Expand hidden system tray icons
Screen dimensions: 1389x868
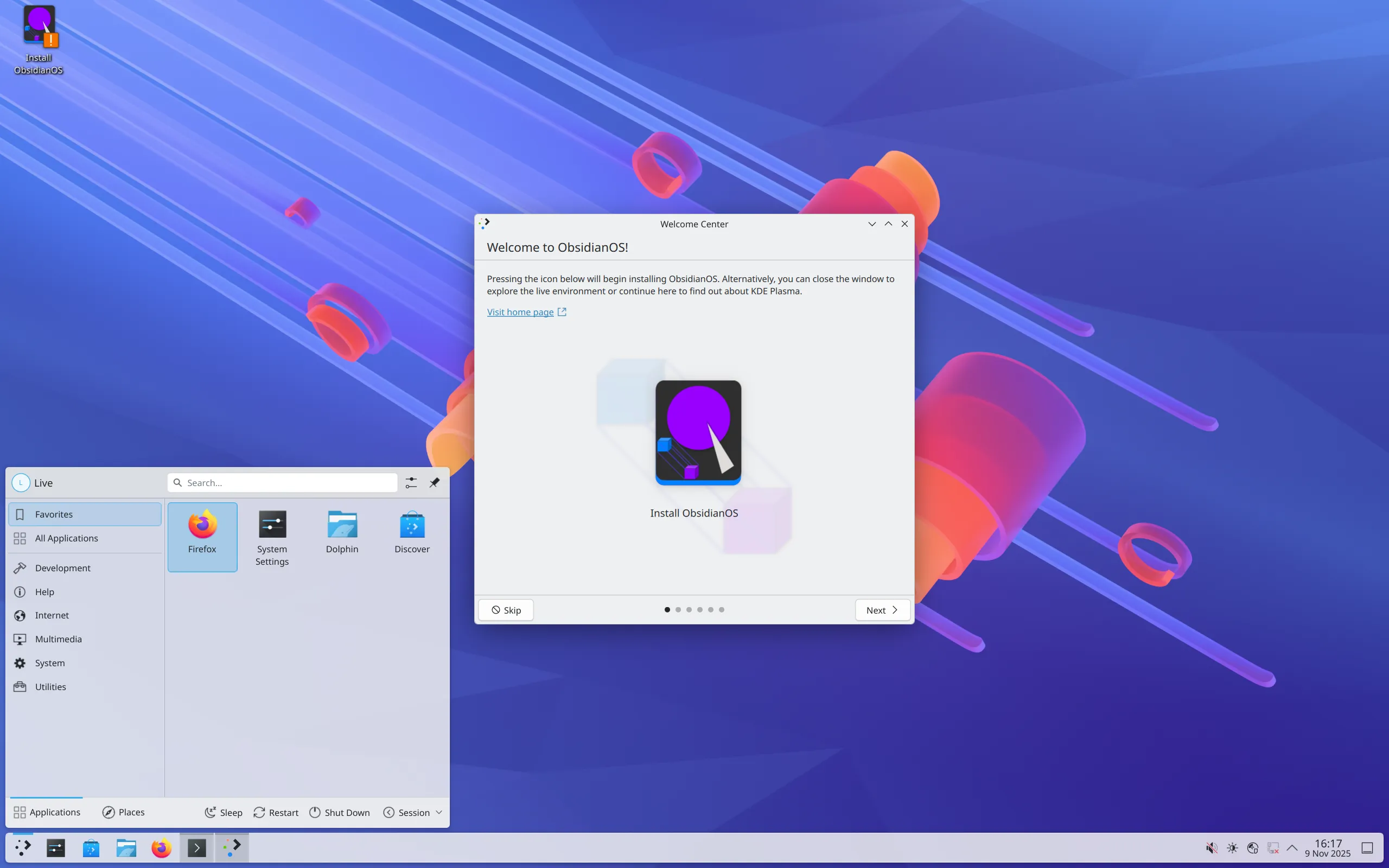pyautogui.click(x=1292, y=847)
